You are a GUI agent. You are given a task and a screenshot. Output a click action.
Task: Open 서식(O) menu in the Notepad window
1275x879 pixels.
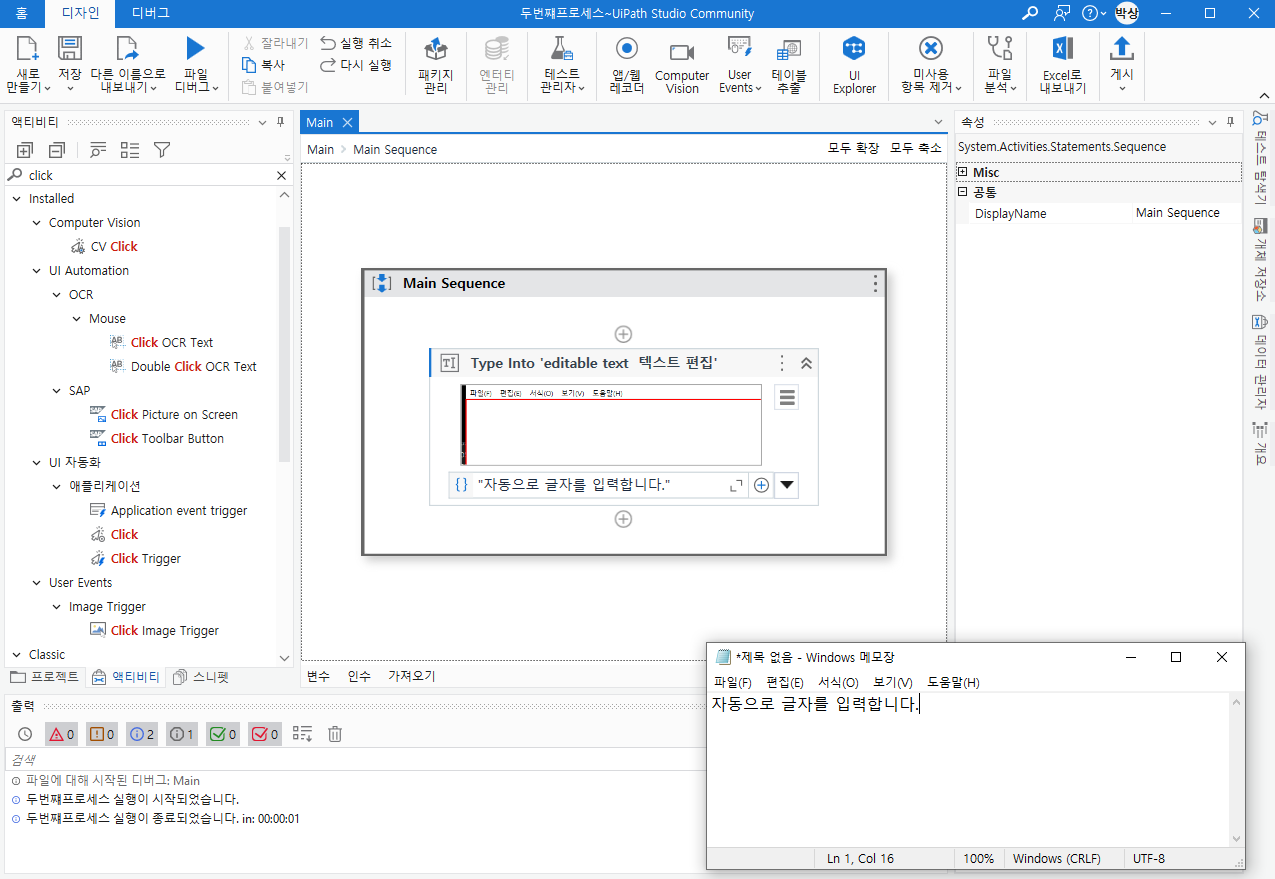[838, 682]
